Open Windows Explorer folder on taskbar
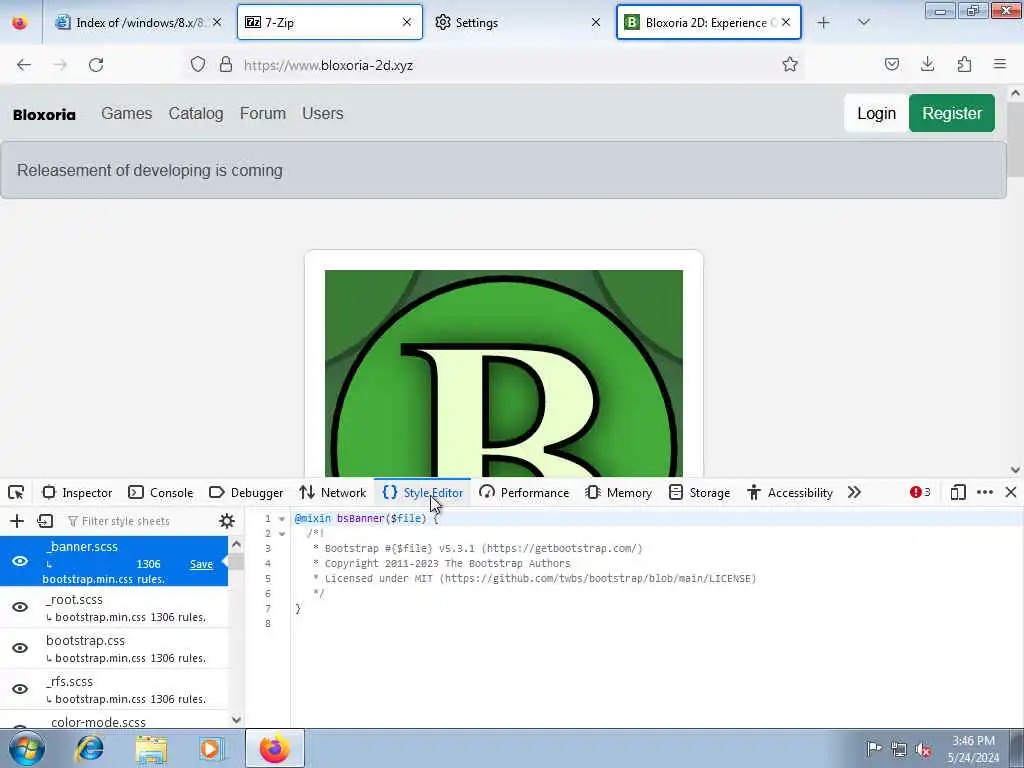Image resolution: width=1024 pixels, height=768 pixels. point(152,748)
